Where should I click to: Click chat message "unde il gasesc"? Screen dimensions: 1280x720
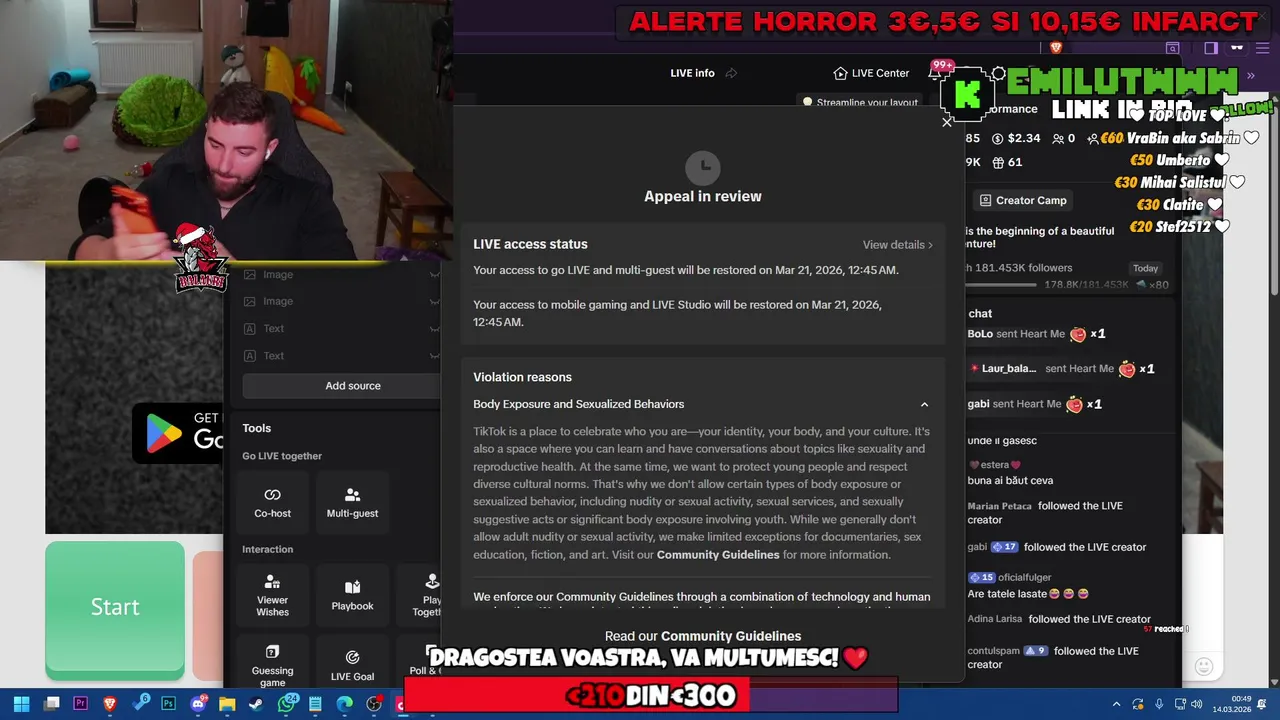pos(1002,441)
